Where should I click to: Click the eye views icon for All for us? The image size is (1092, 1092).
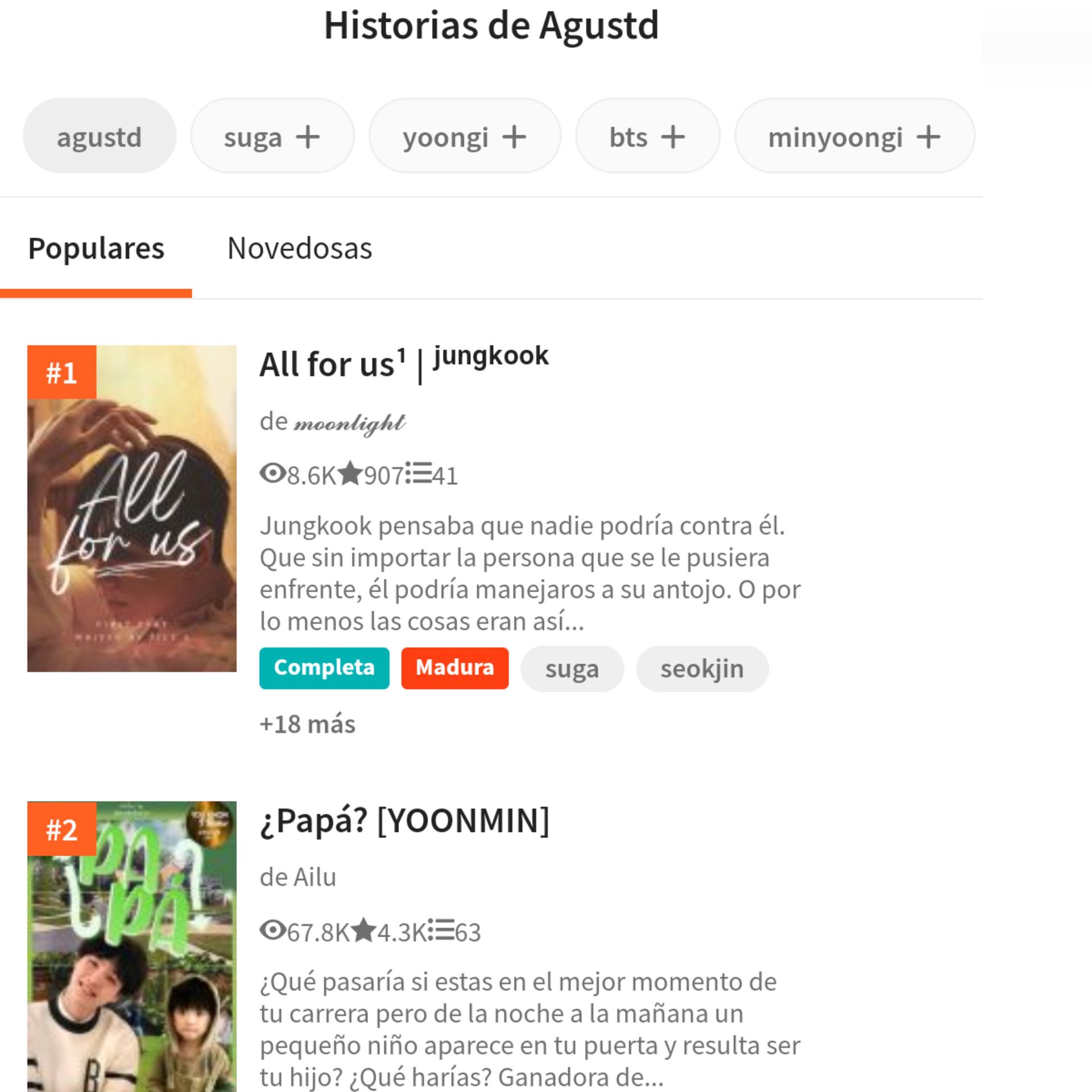tap(272, 473)
